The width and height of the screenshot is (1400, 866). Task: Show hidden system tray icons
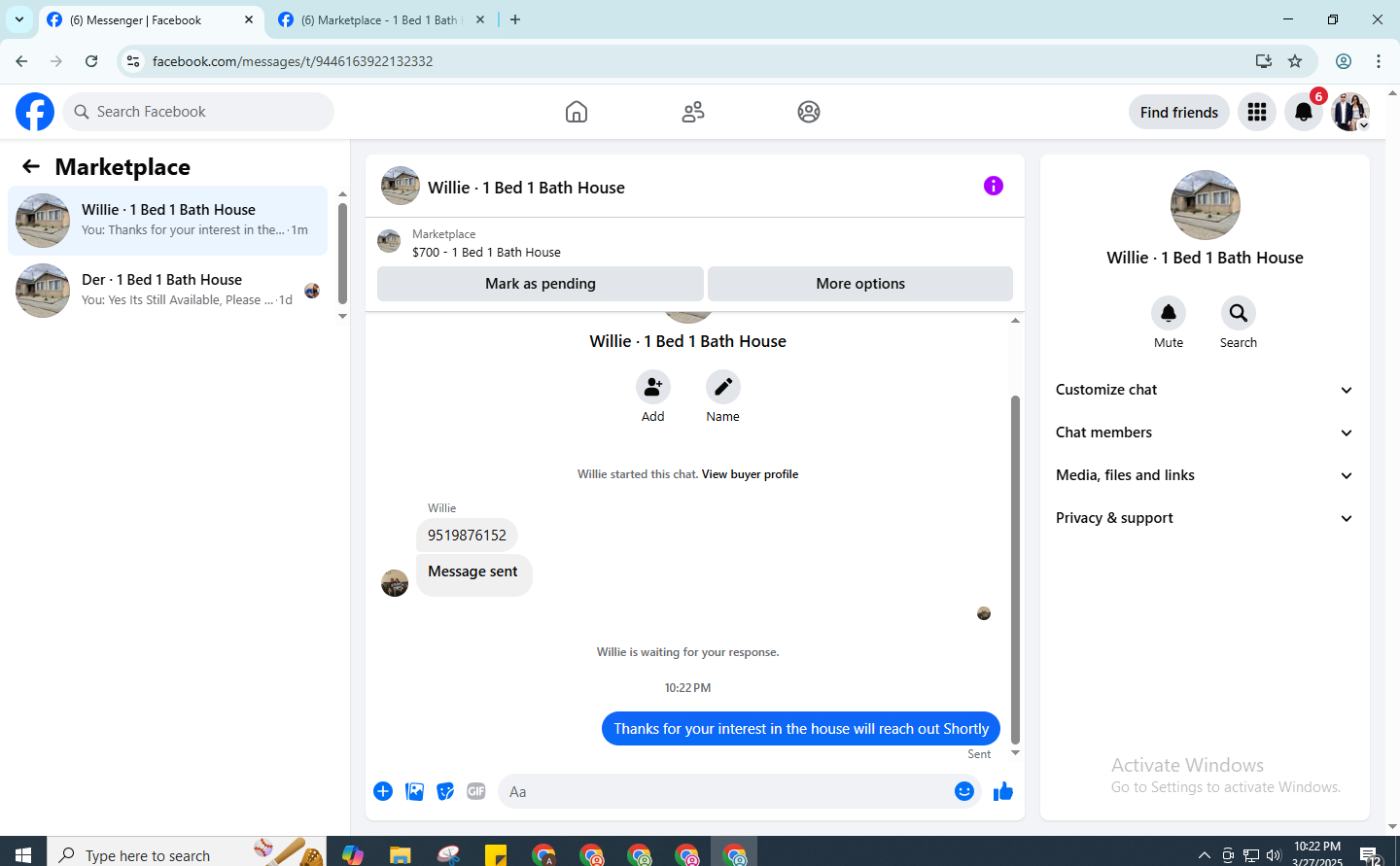pos(1204,855)
